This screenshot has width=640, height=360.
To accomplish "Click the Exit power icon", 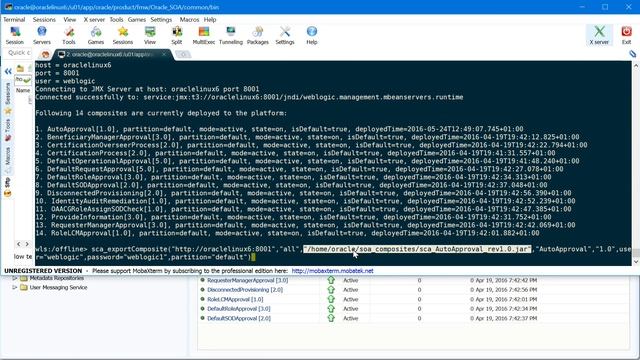I will [x=627, y=35].
